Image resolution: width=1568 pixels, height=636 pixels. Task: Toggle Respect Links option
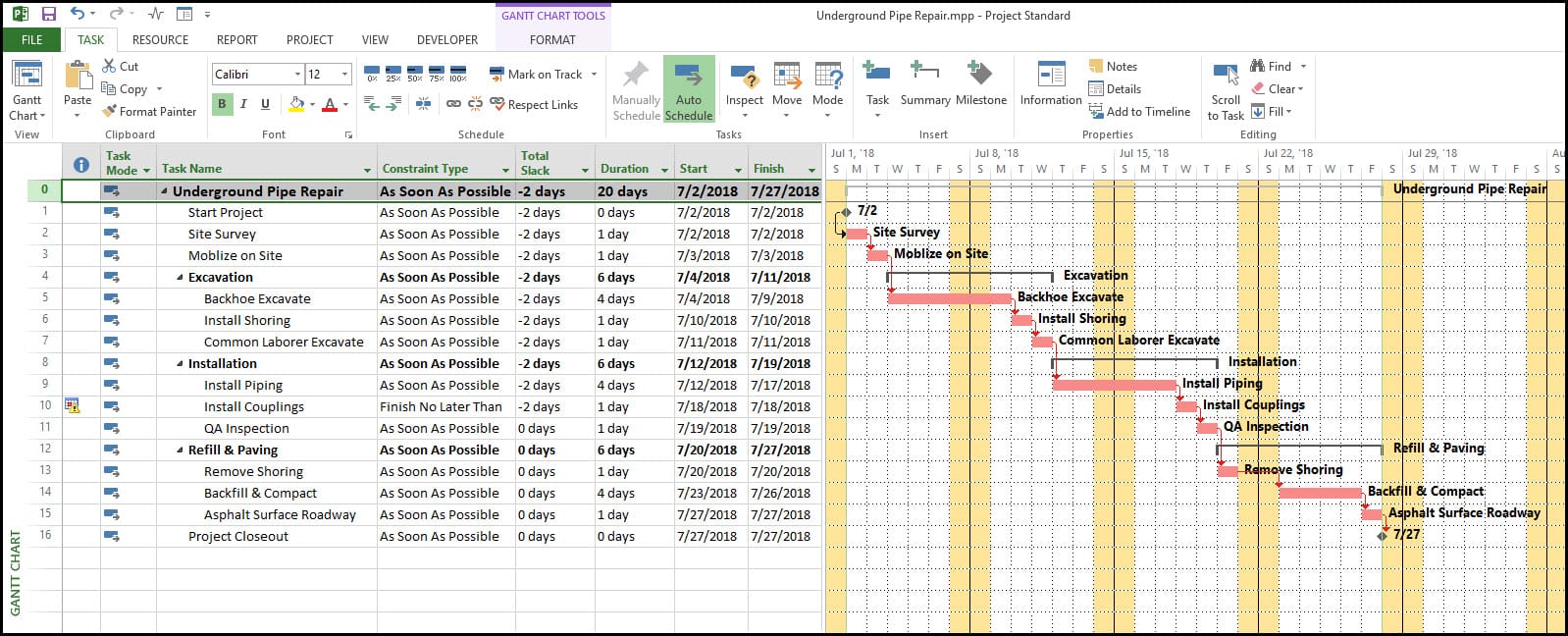(x=534, y=104)
